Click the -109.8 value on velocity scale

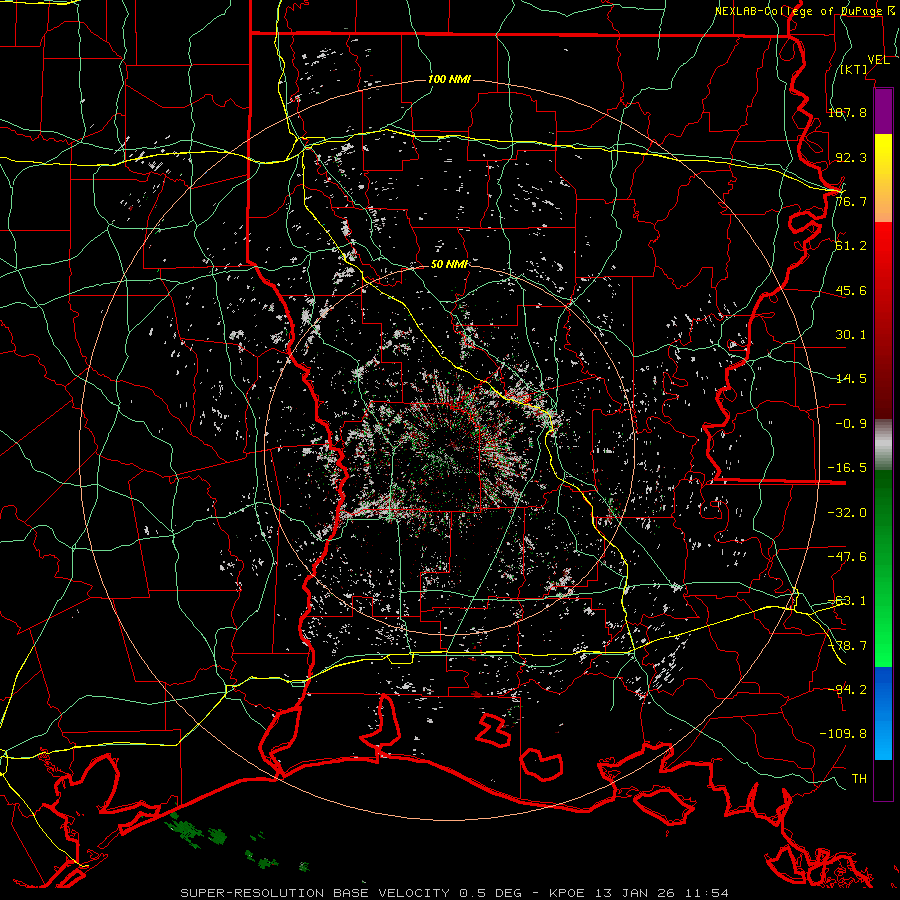[843, 734]
